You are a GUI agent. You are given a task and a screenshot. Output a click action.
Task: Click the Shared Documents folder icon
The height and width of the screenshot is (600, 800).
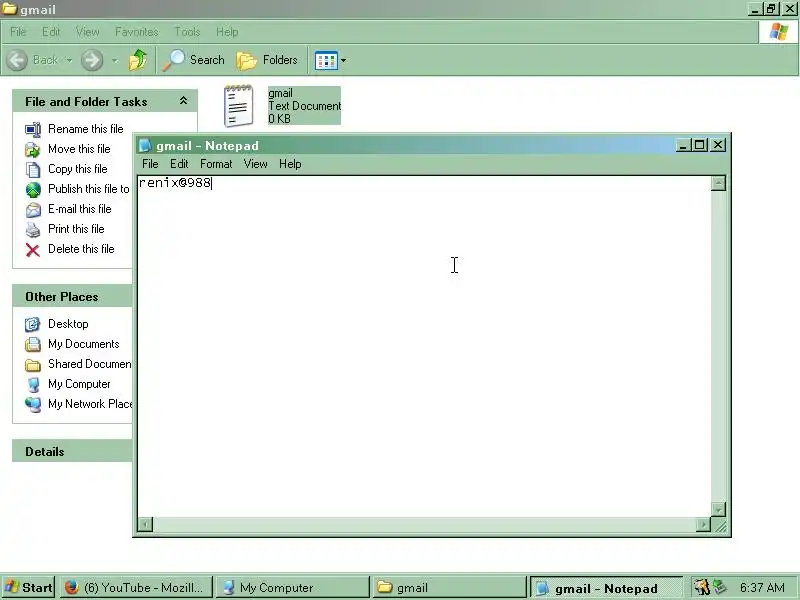click(x=33, y=364)
